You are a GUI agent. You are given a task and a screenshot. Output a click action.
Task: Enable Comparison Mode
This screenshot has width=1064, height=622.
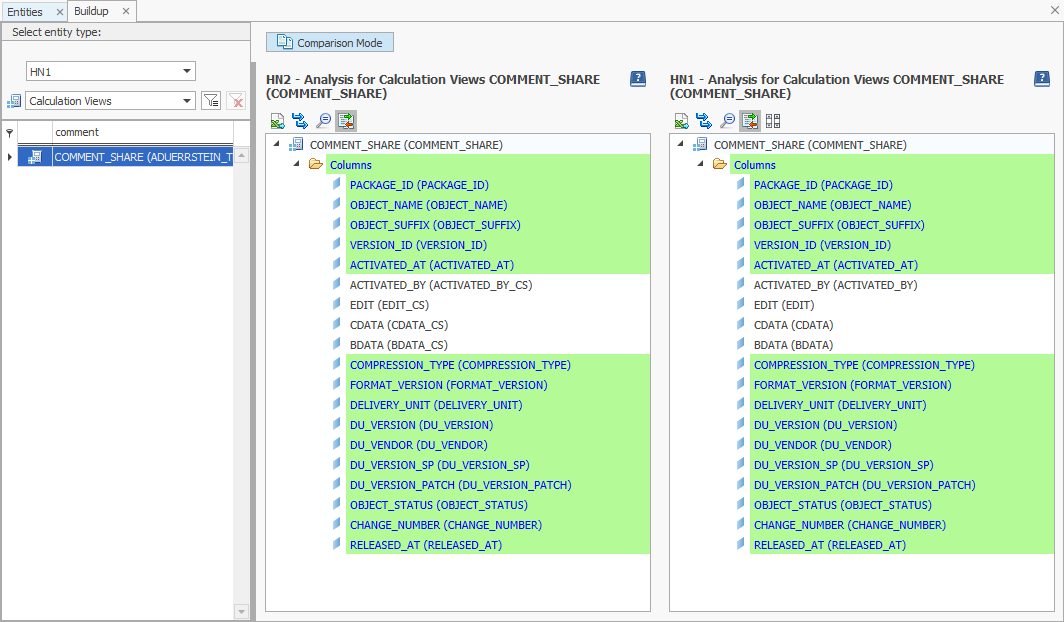tap(329, 42)
